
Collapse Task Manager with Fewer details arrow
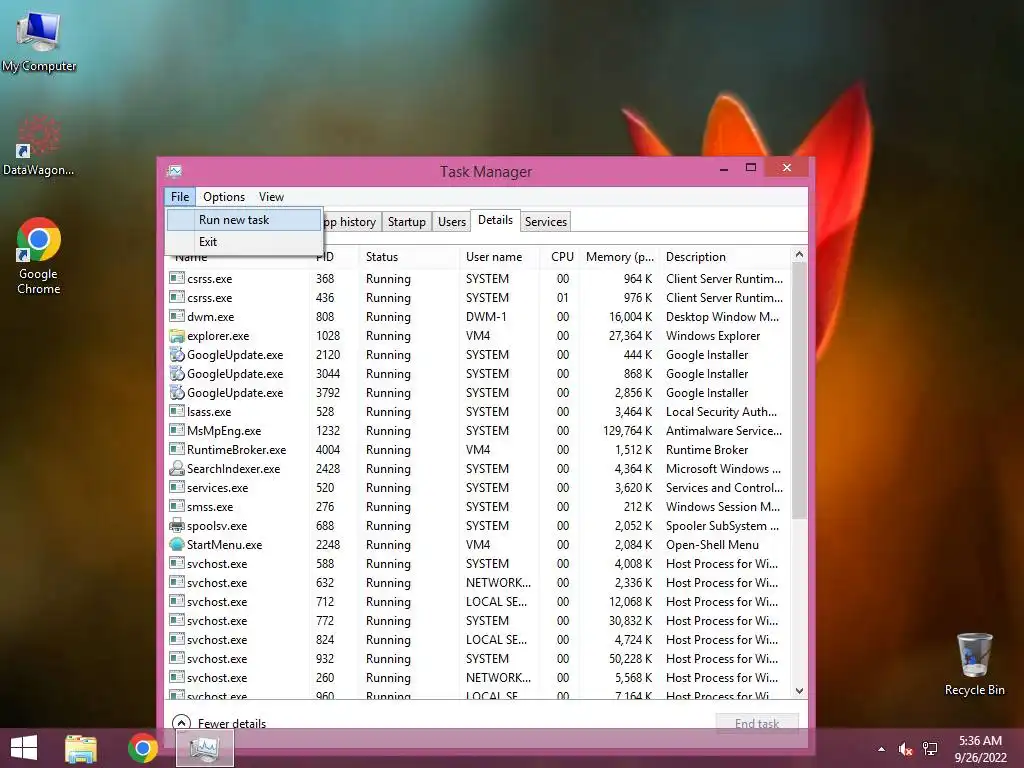[x=181, y=722]
